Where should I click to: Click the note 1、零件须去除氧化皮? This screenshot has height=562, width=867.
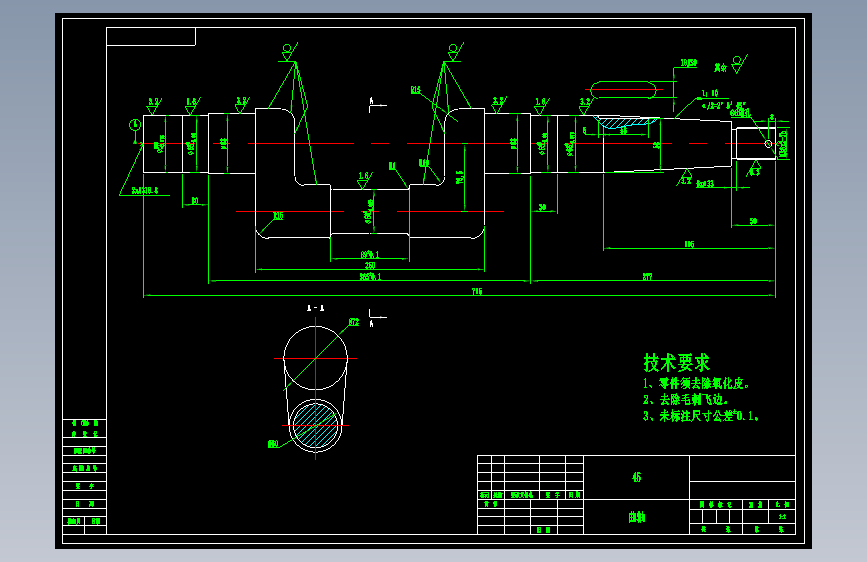[x=696, y=383]
